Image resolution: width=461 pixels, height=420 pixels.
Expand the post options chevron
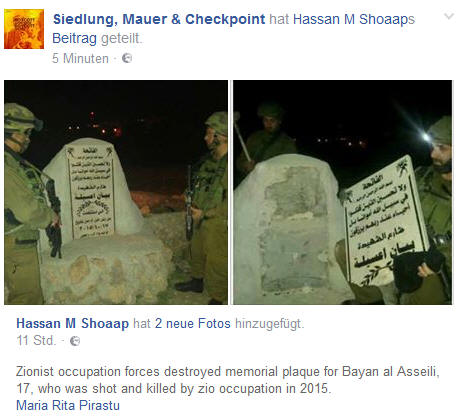[449, 16]
